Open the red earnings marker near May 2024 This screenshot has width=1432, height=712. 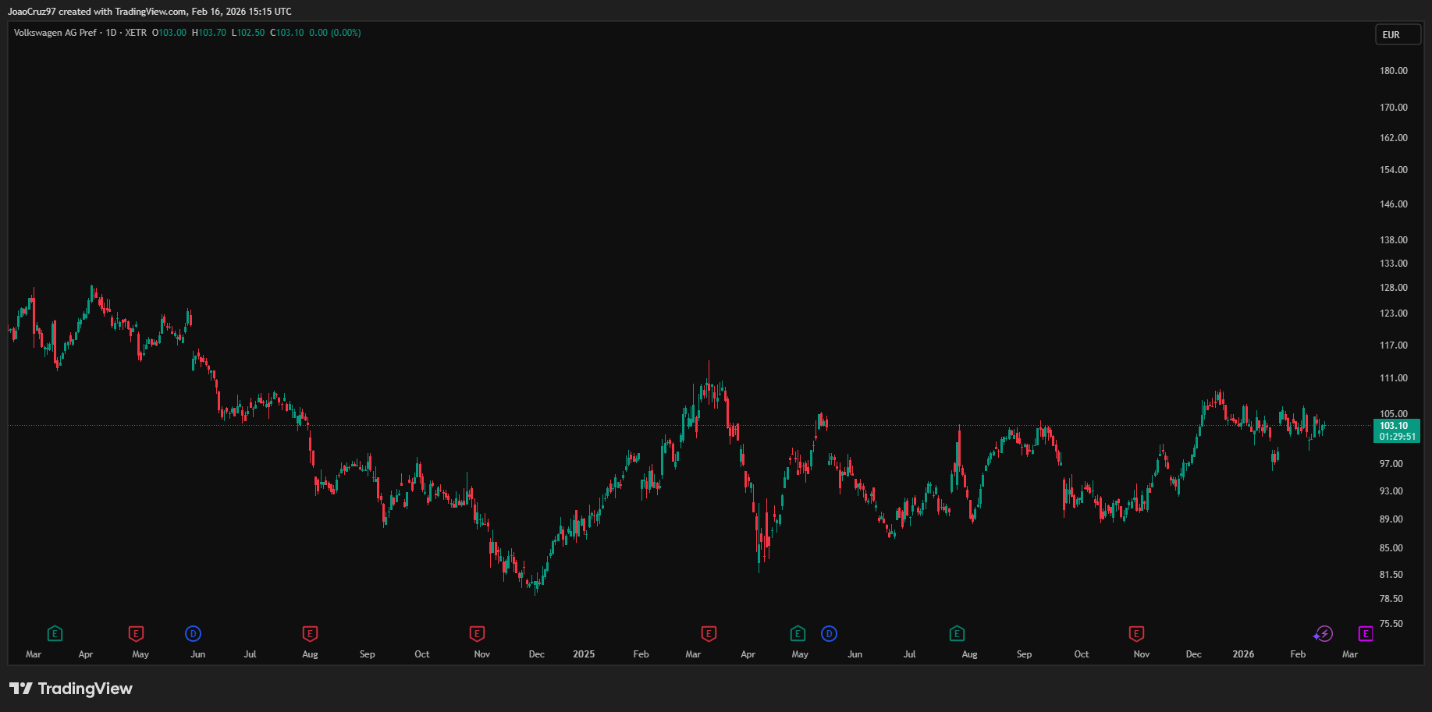[x=136, y=633]
